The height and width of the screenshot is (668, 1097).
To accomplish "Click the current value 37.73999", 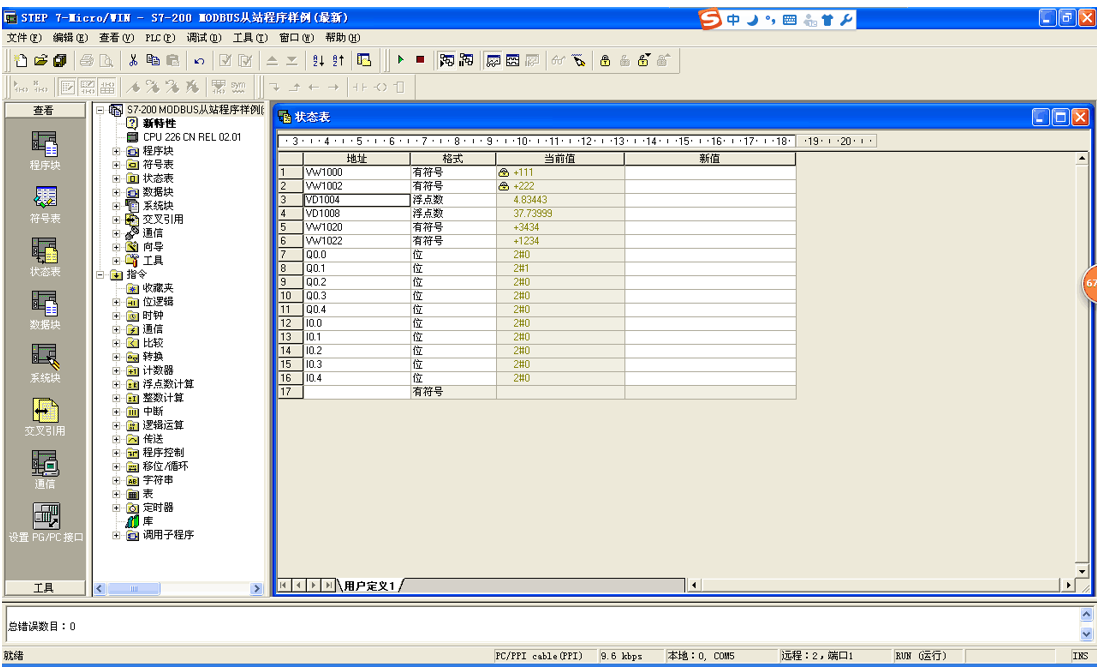I will coord(532,213).
